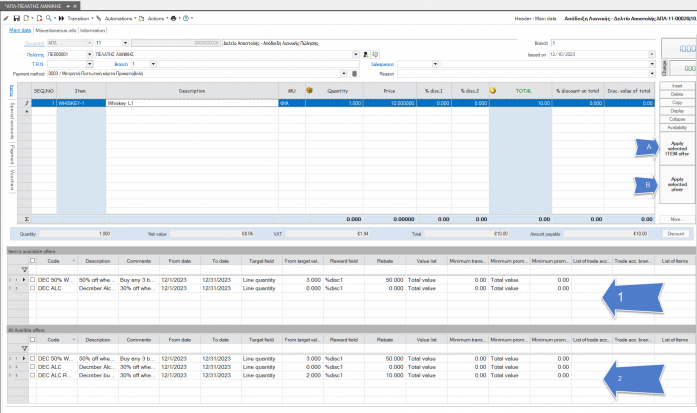This screenshot has height=413, width=697.
Task: Click coin icon in MU/Quantity header
Action: point(309,90)
